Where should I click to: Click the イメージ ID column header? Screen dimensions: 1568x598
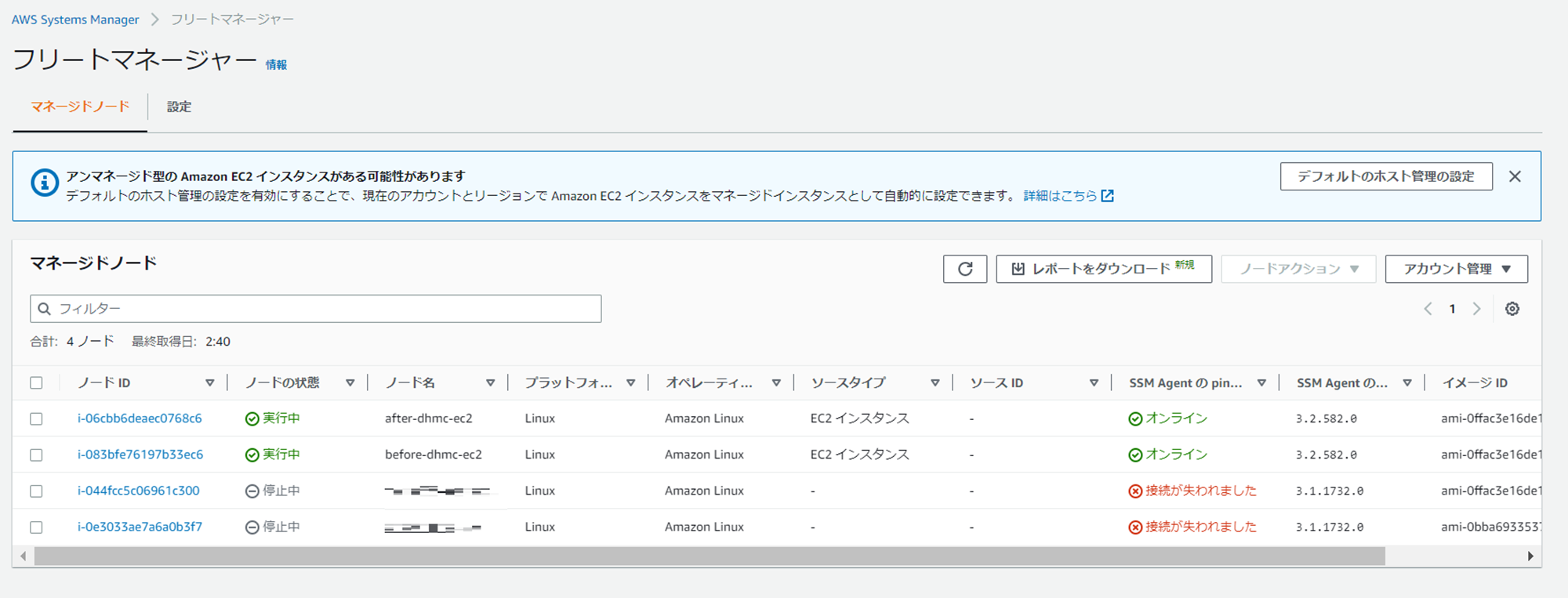click(1475, 383)
